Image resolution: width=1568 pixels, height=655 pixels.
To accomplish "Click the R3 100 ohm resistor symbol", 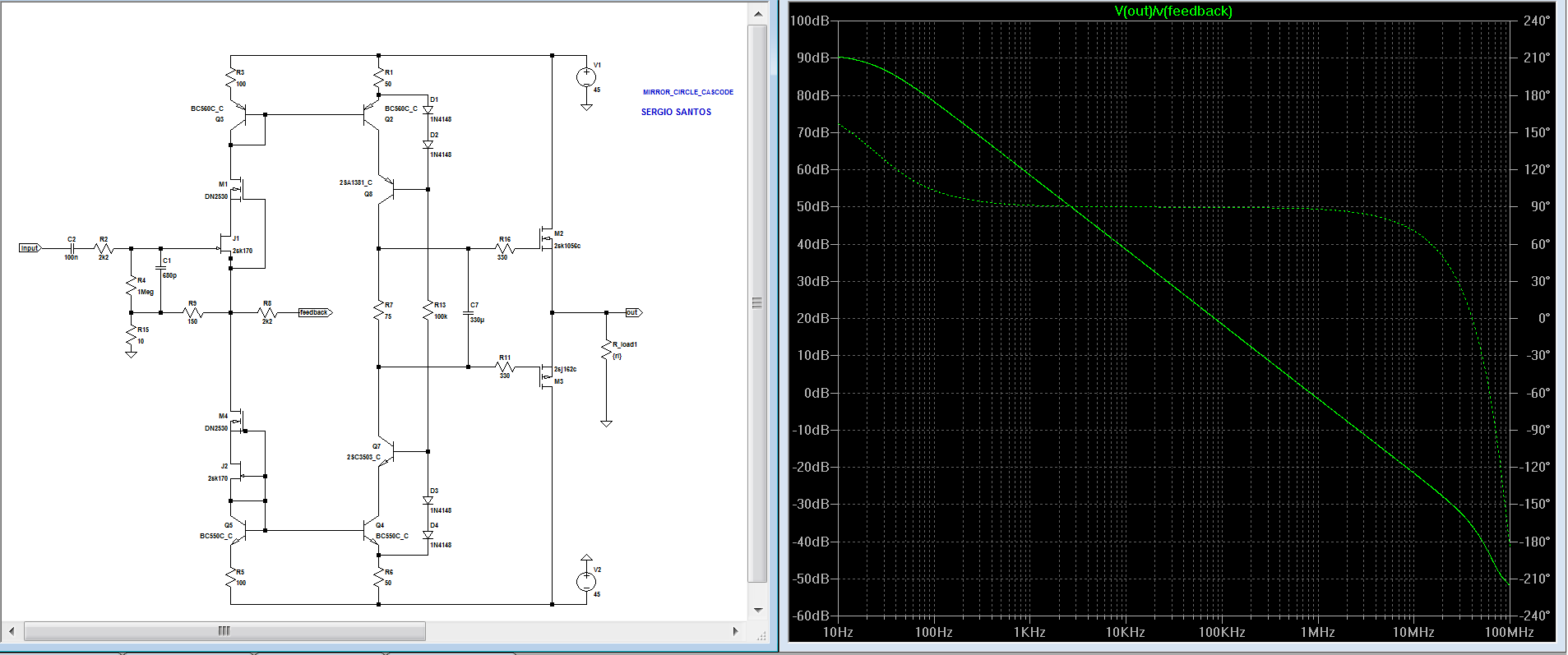I will pyautogui.click(x=231, y=78).
